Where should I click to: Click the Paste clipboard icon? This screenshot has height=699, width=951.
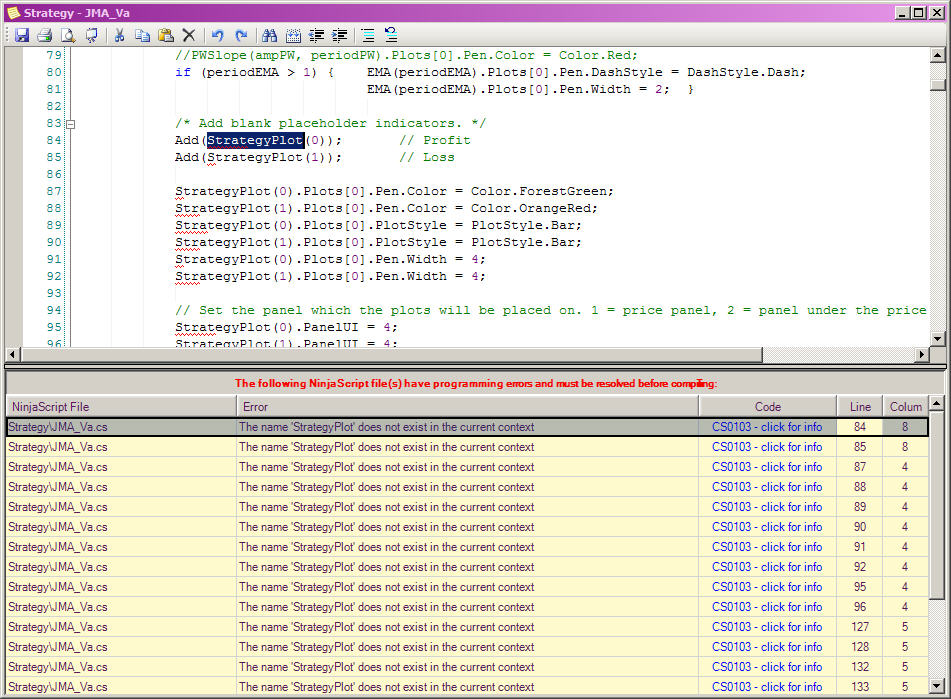coord(166,35)
